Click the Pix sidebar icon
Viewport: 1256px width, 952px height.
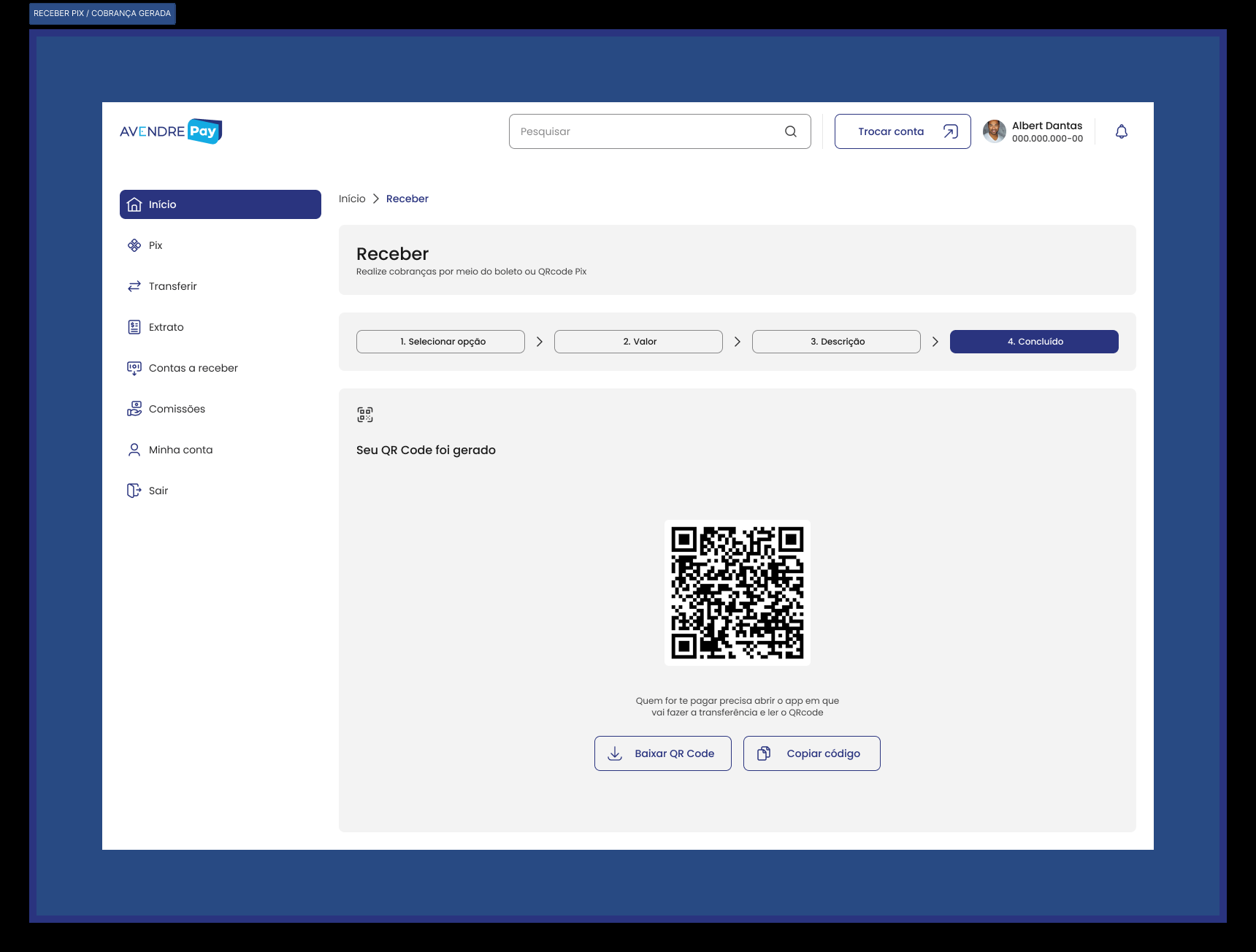tap(134, 245)
